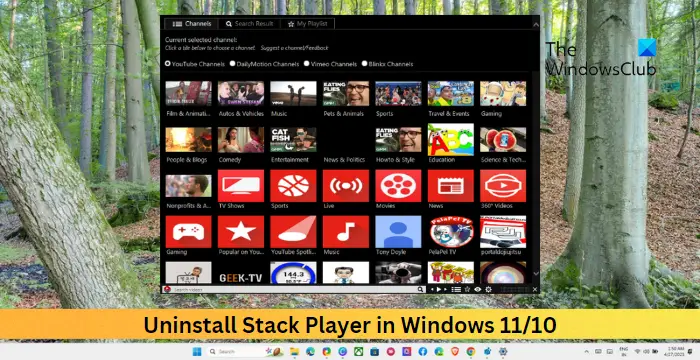Click the taskbar Search box
Image resolution: width=700 pixels, height=360 pixels.
click(x=244, y=352)
